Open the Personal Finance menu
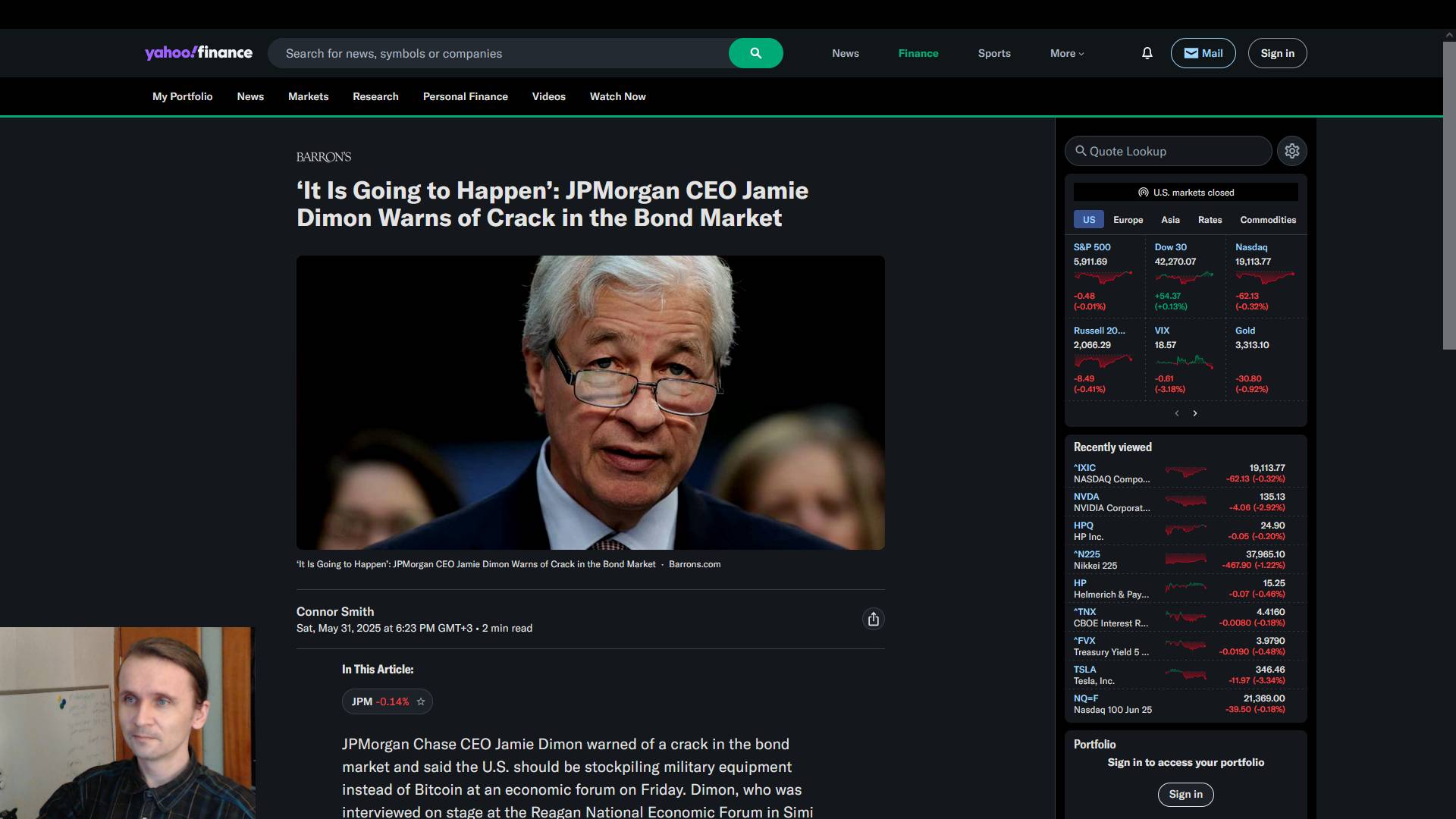The image size is (1456, 819). click(x=465, y=96)
